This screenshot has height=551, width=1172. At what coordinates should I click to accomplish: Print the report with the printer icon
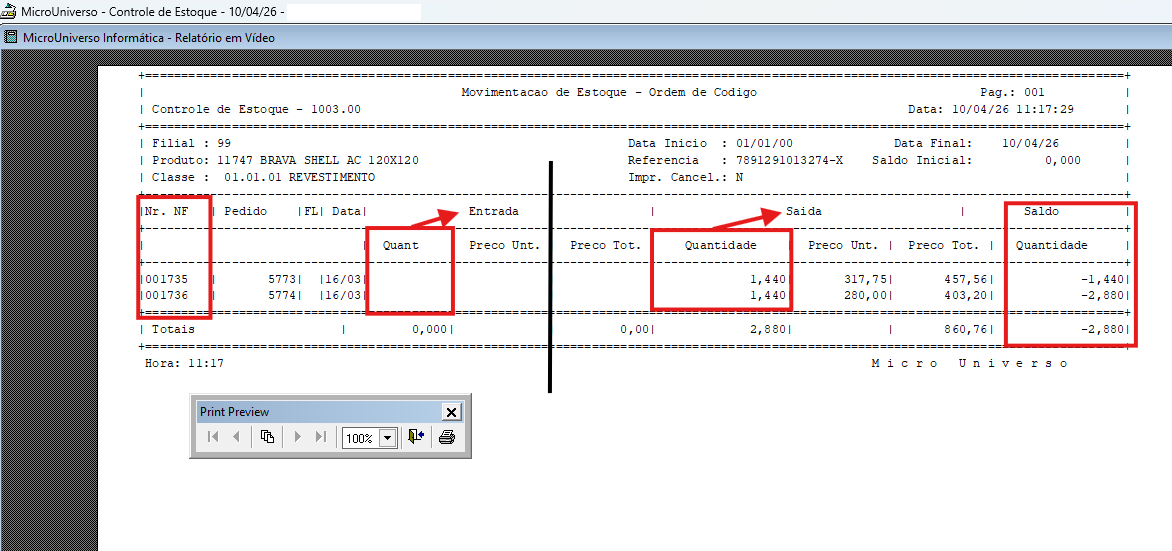click(x=447, y=437)
